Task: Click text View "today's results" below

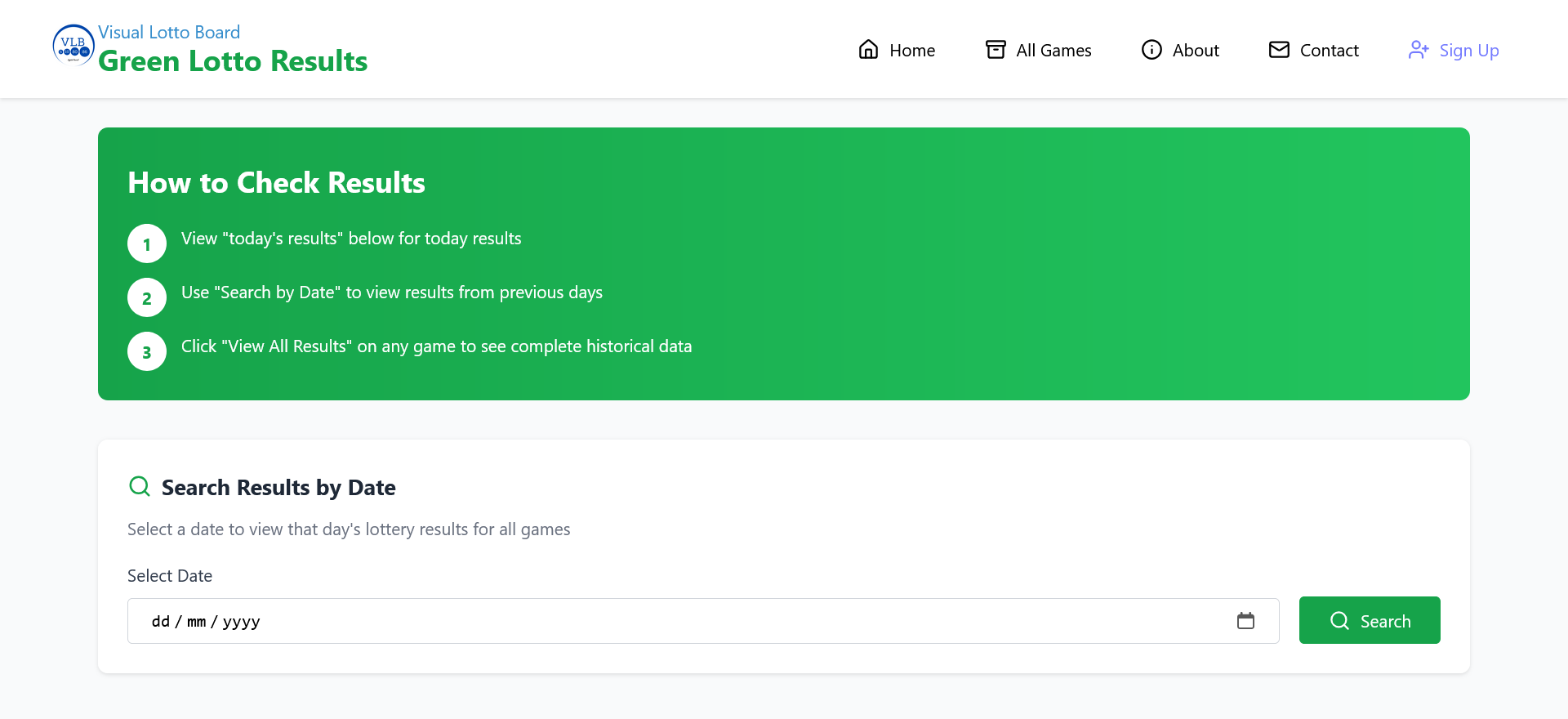Action: (351, 239)
